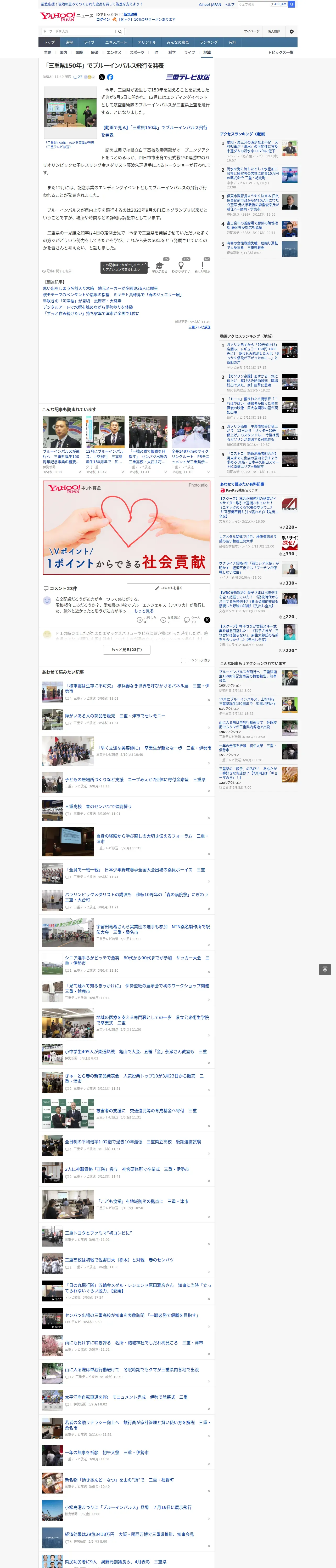Click the ログイン link
Image resolution: width=336 pixels, height=1568 pixels.
point(103,20)
